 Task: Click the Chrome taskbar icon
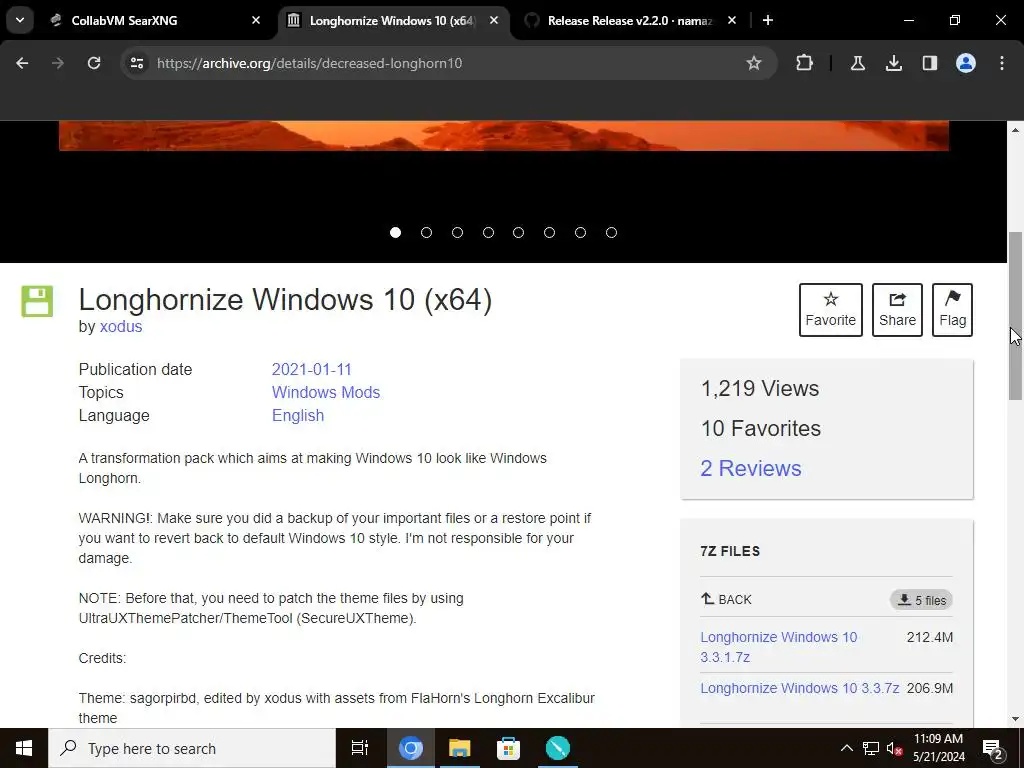point(411,748)
